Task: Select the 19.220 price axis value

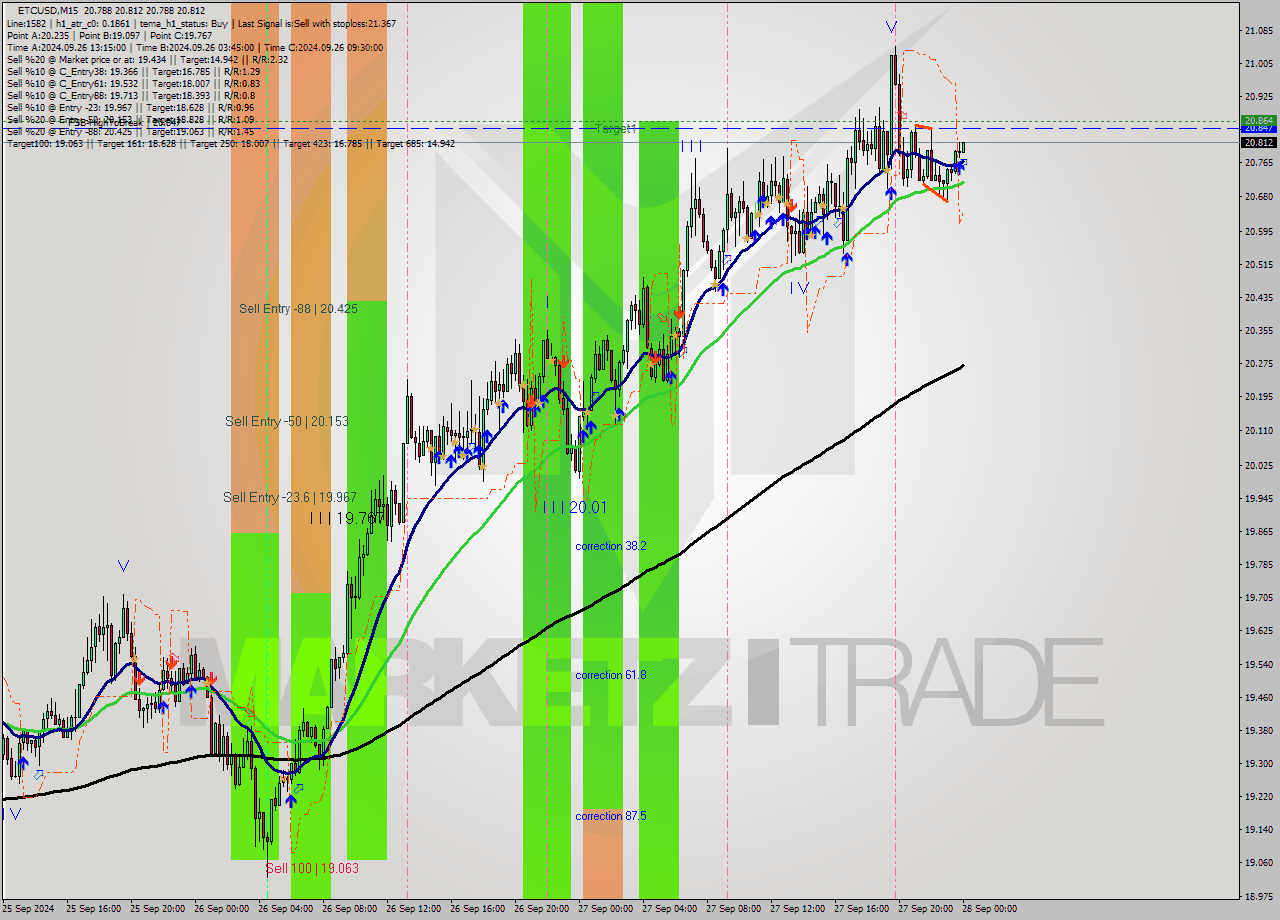Action: pos(1258,796)
